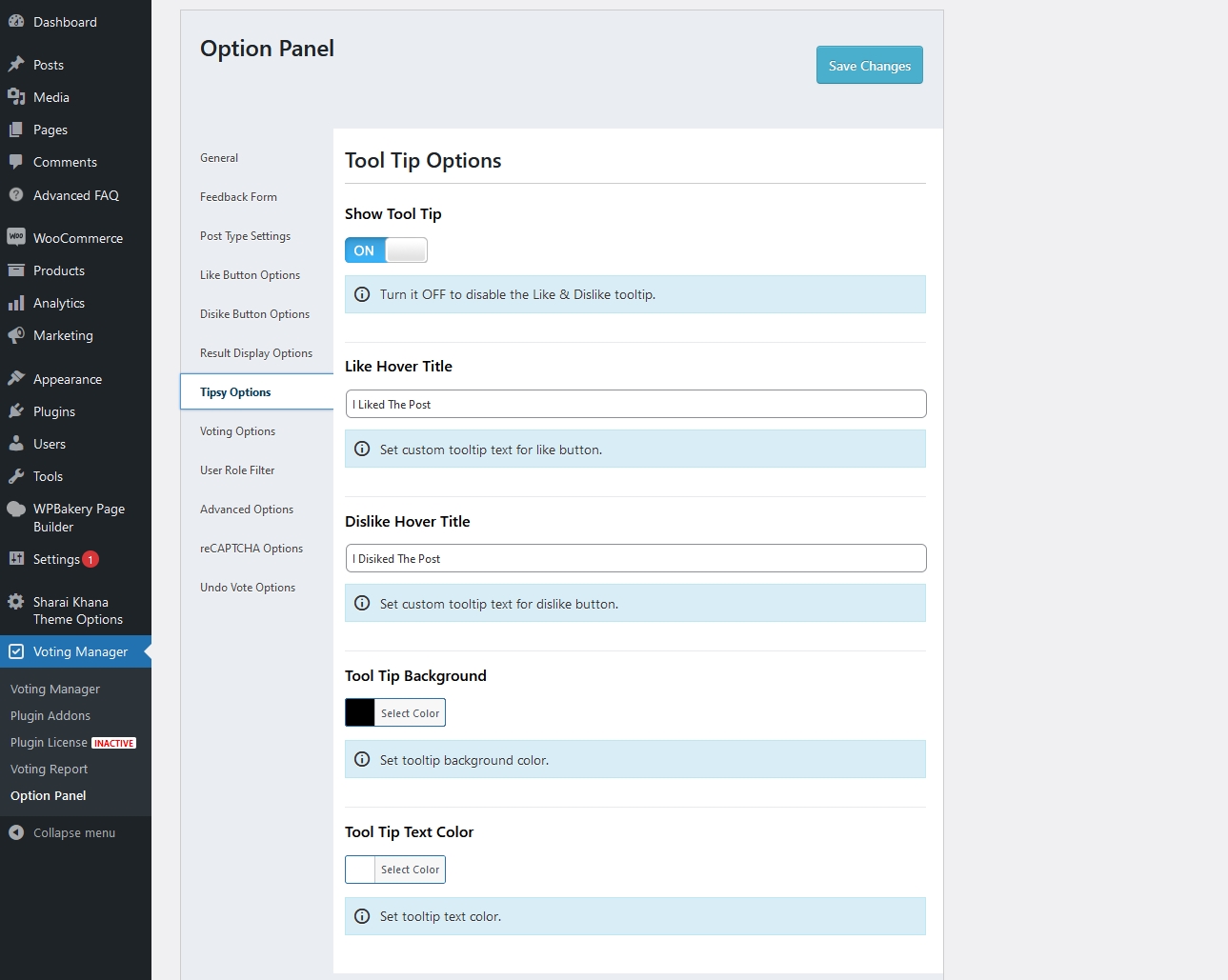The height and width of the screenshot is (980, 1228).
Task: Open the Voting Report page
Action: (48, 769)
